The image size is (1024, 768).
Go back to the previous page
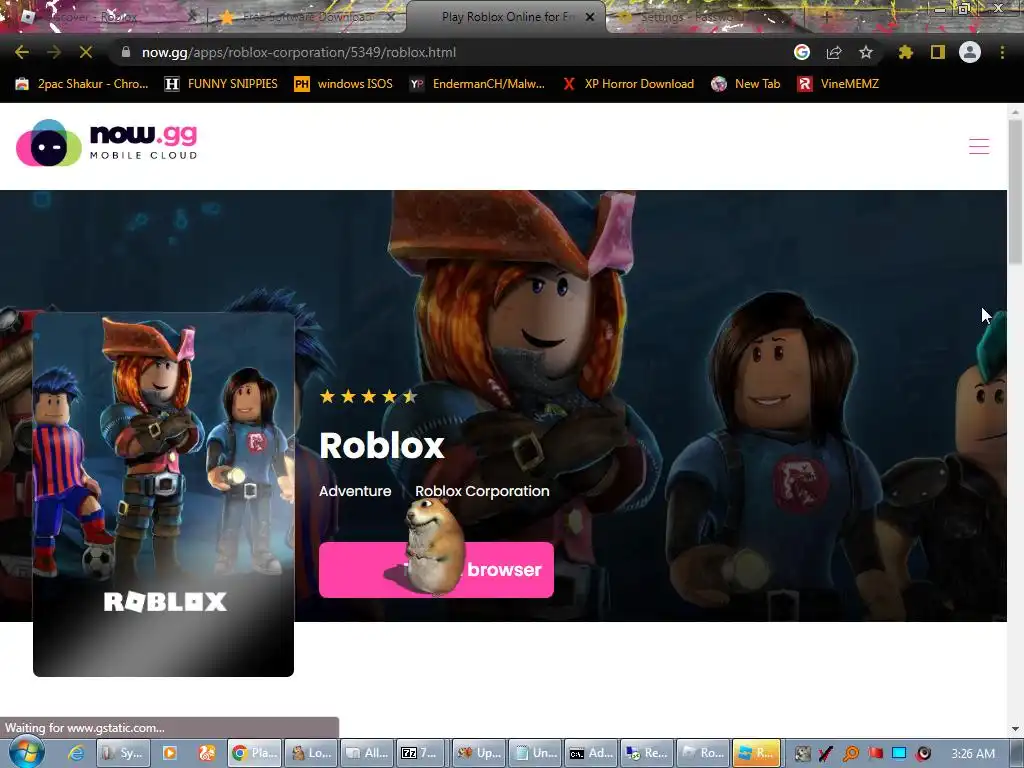click(22, 52)
